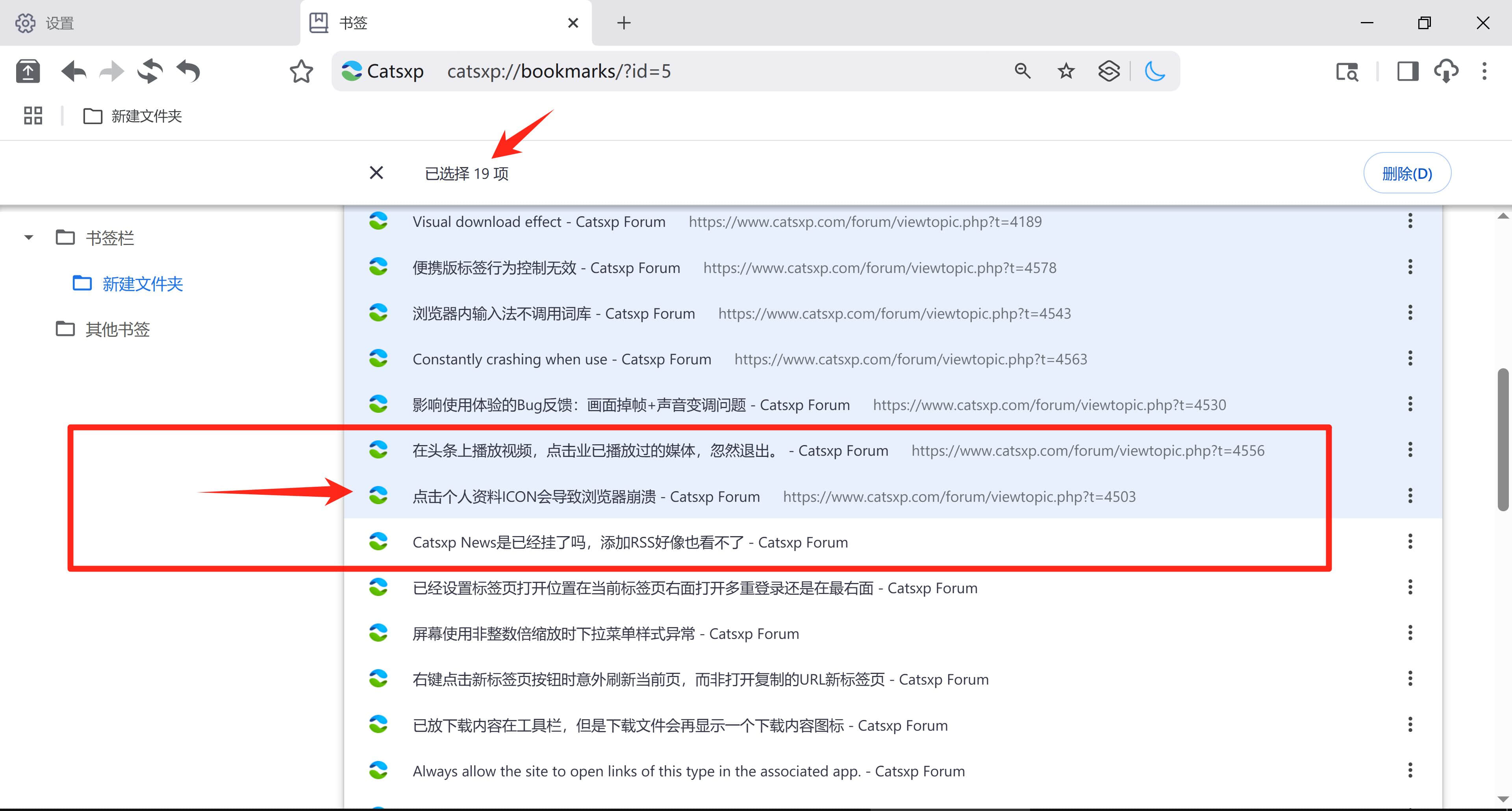The width and height of the screenshot is (1512, 811).
Task: Clear the selection with the X button
Action: click(376, 173)
